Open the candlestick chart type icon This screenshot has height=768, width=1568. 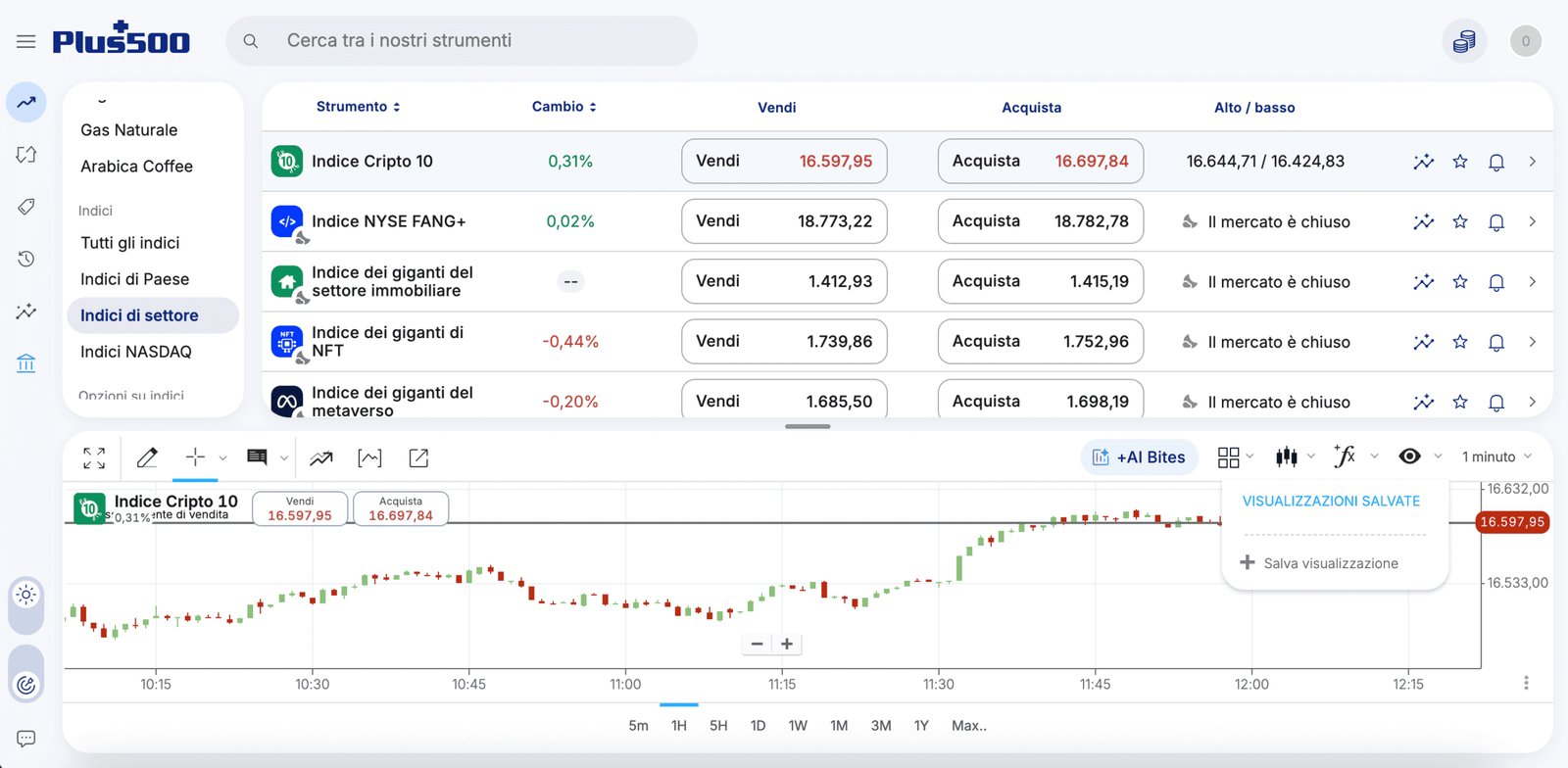(x=1287, y=457)
